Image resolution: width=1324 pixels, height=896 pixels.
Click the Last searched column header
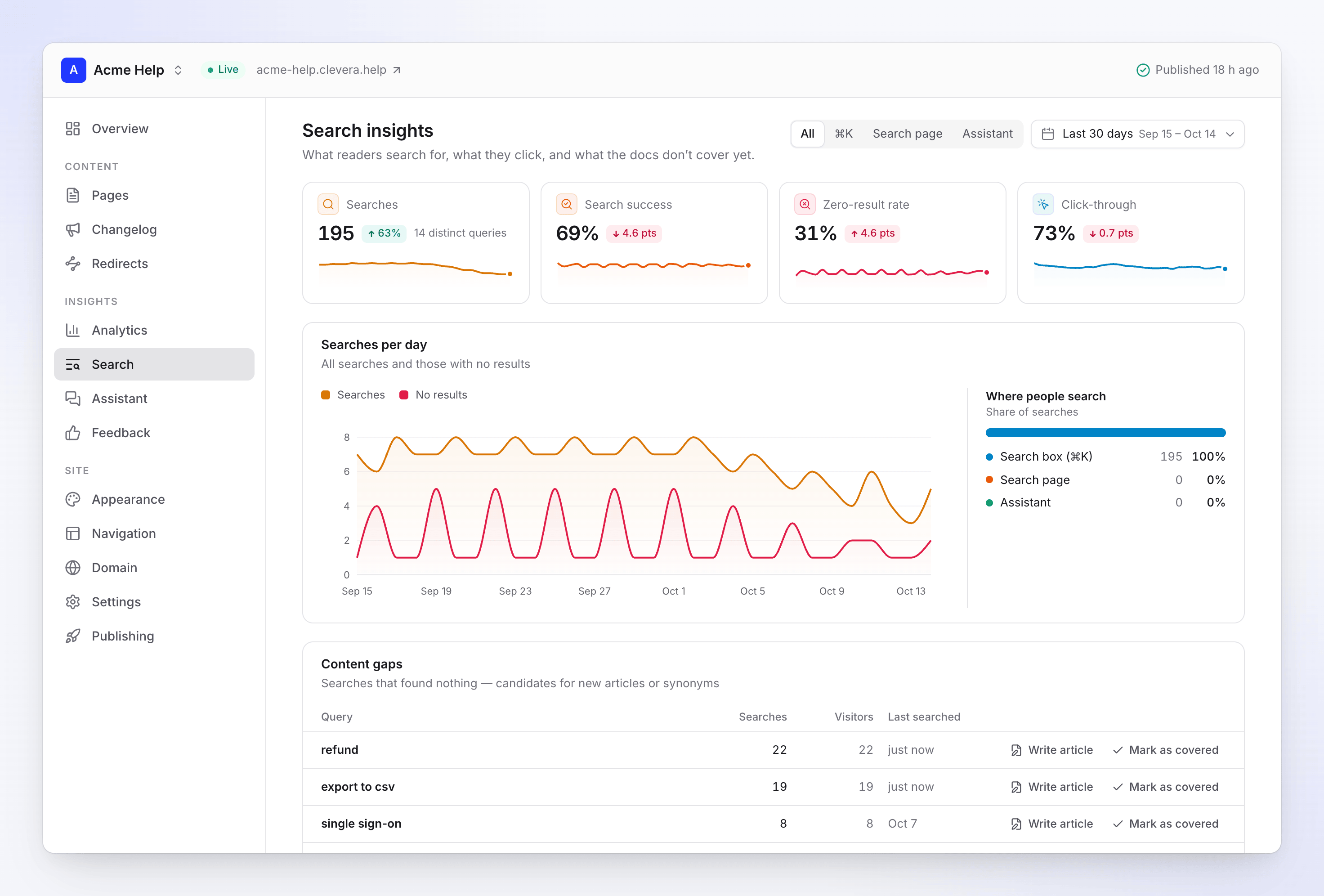[x=923, y=717]
